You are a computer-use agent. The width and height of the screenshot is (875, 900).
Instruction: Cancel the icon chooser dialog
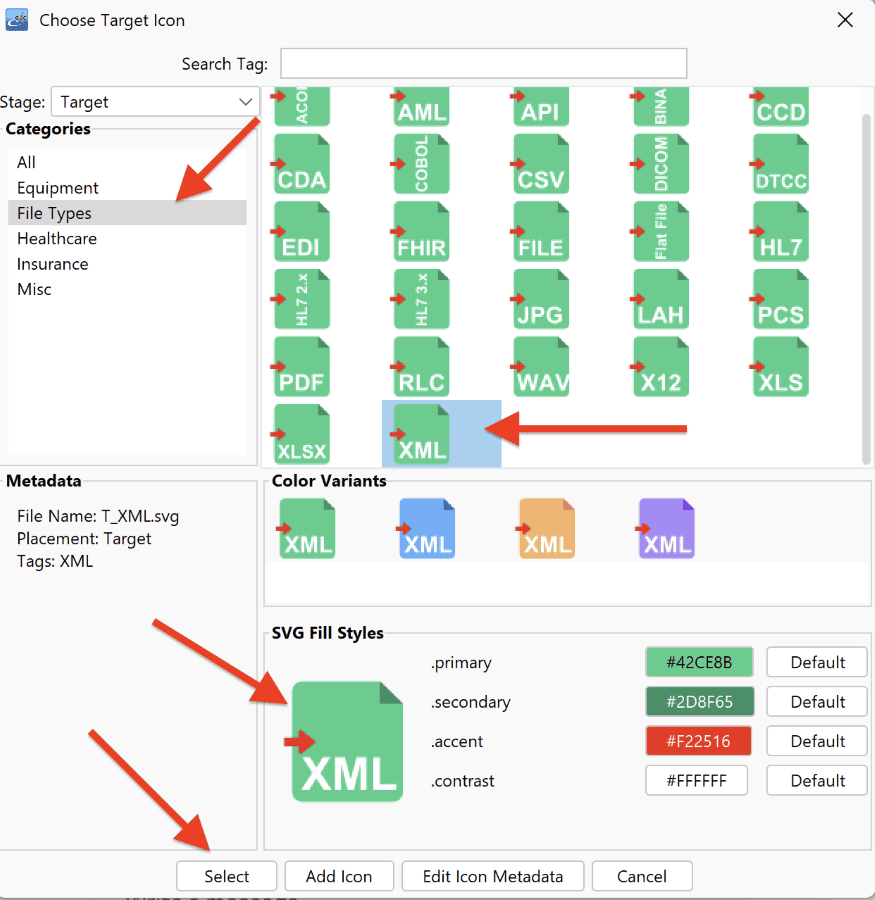click(x=642, y=876)
